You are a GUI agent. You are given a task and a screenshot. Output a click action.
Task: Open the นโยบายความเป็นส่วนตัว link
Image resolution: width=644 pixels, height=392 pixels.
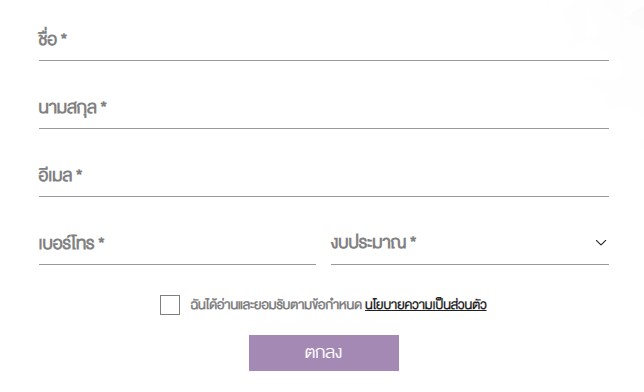point(426,305)
